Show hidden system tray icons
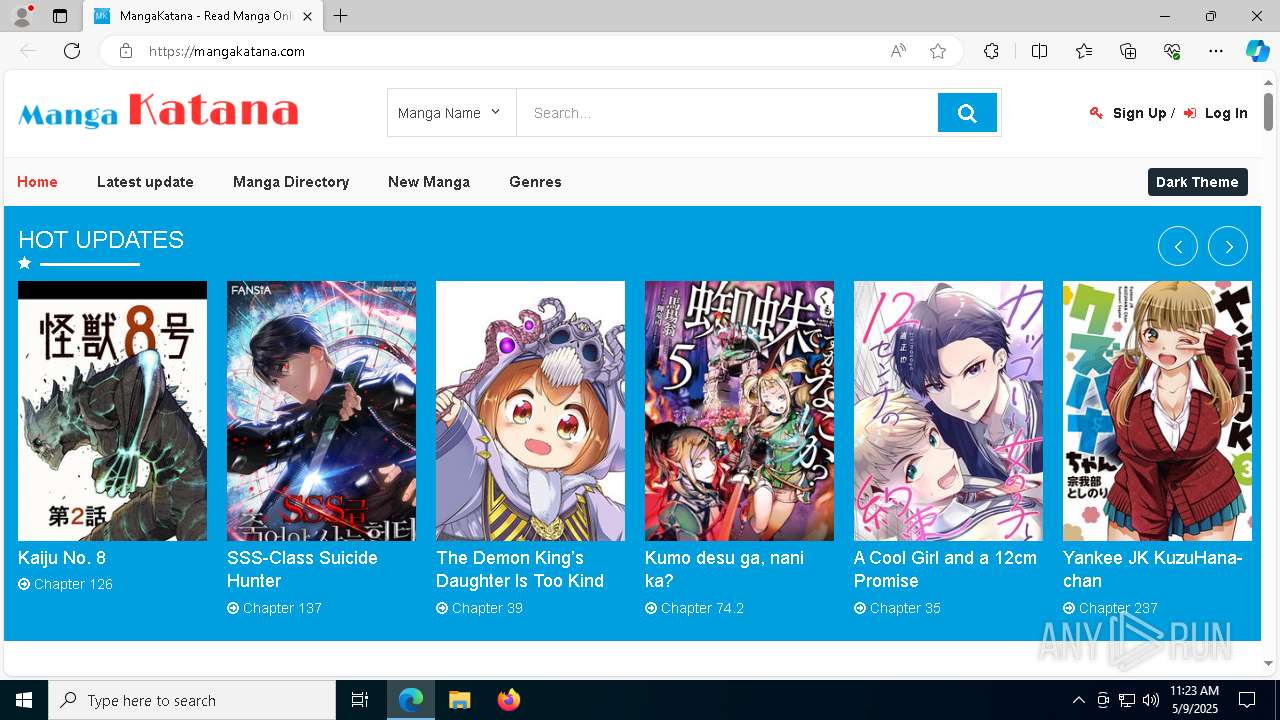Viewport: 1280px width, 720px height. click(x=1078, y=700)
